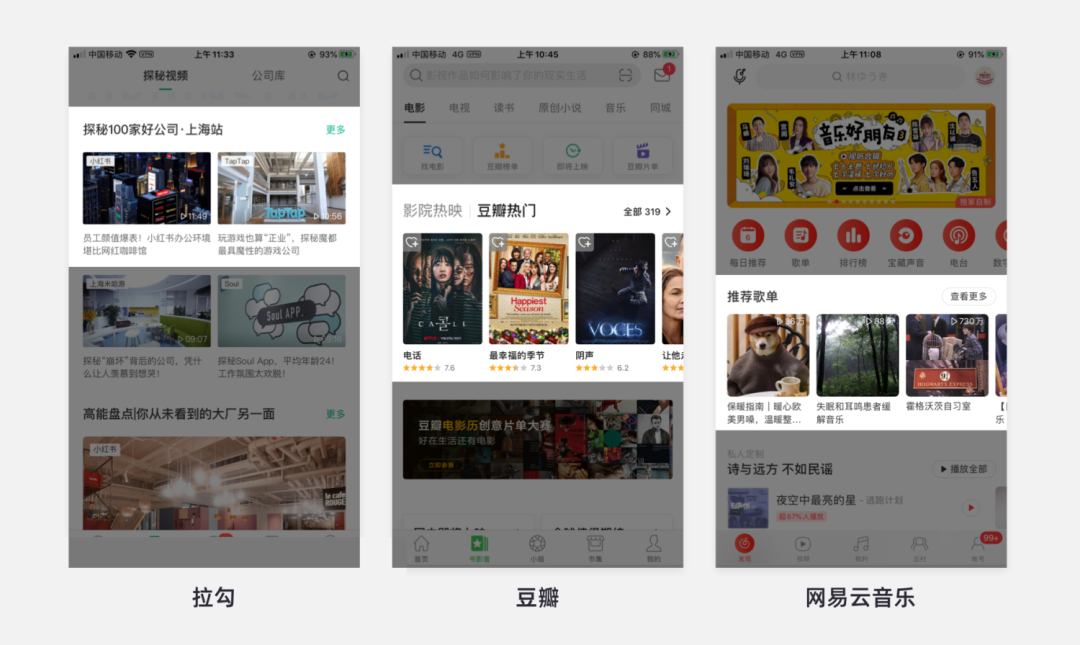This screenshot has height=645, width=1080.
Task: Open the 小红书 office video thumbnail (11:49)
Action: pos(147,188)
